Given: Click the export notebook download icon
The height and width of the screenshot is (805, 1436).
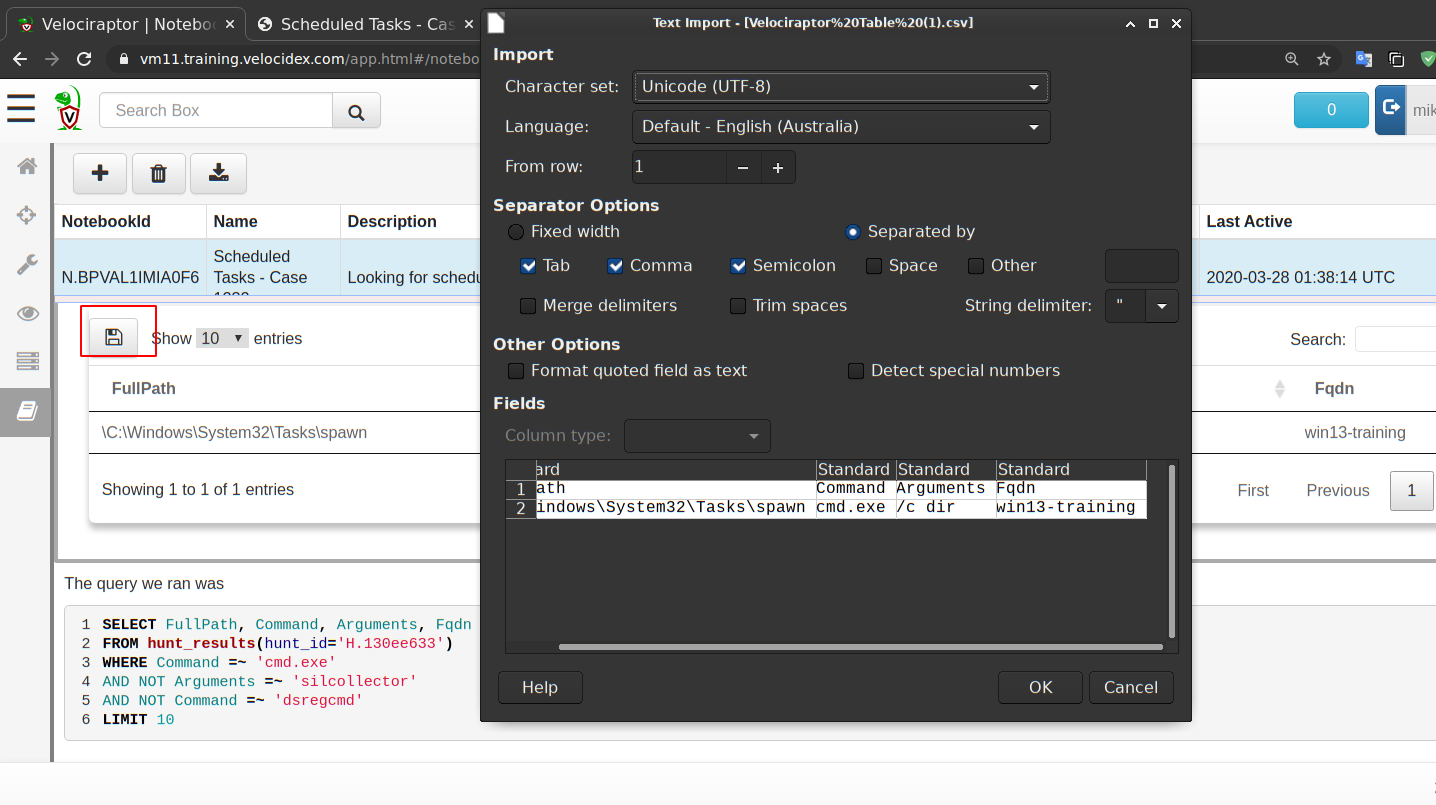Looking at the screenshot, I should 218,174.
